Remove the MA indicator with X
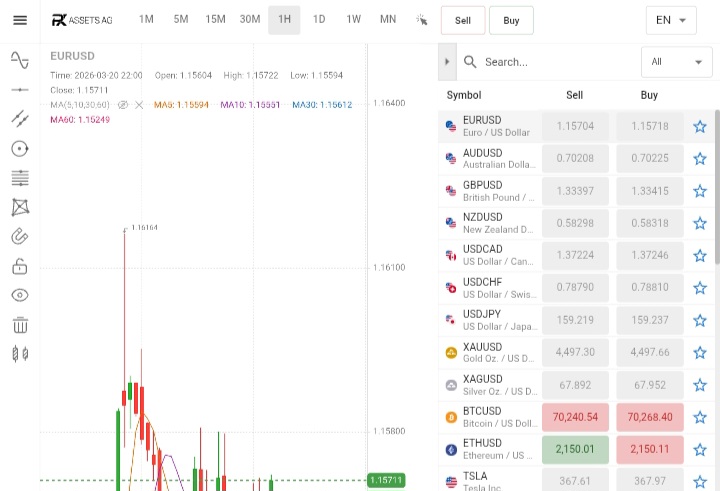The image size is (720, 491). (139, 105)
